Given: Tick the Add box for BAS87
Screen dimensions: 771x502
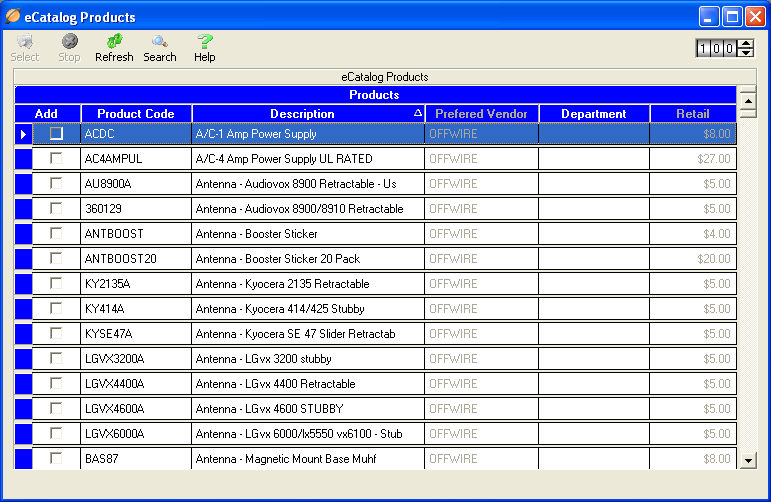Looking at the screenshot, I should [x=56, y=458].
